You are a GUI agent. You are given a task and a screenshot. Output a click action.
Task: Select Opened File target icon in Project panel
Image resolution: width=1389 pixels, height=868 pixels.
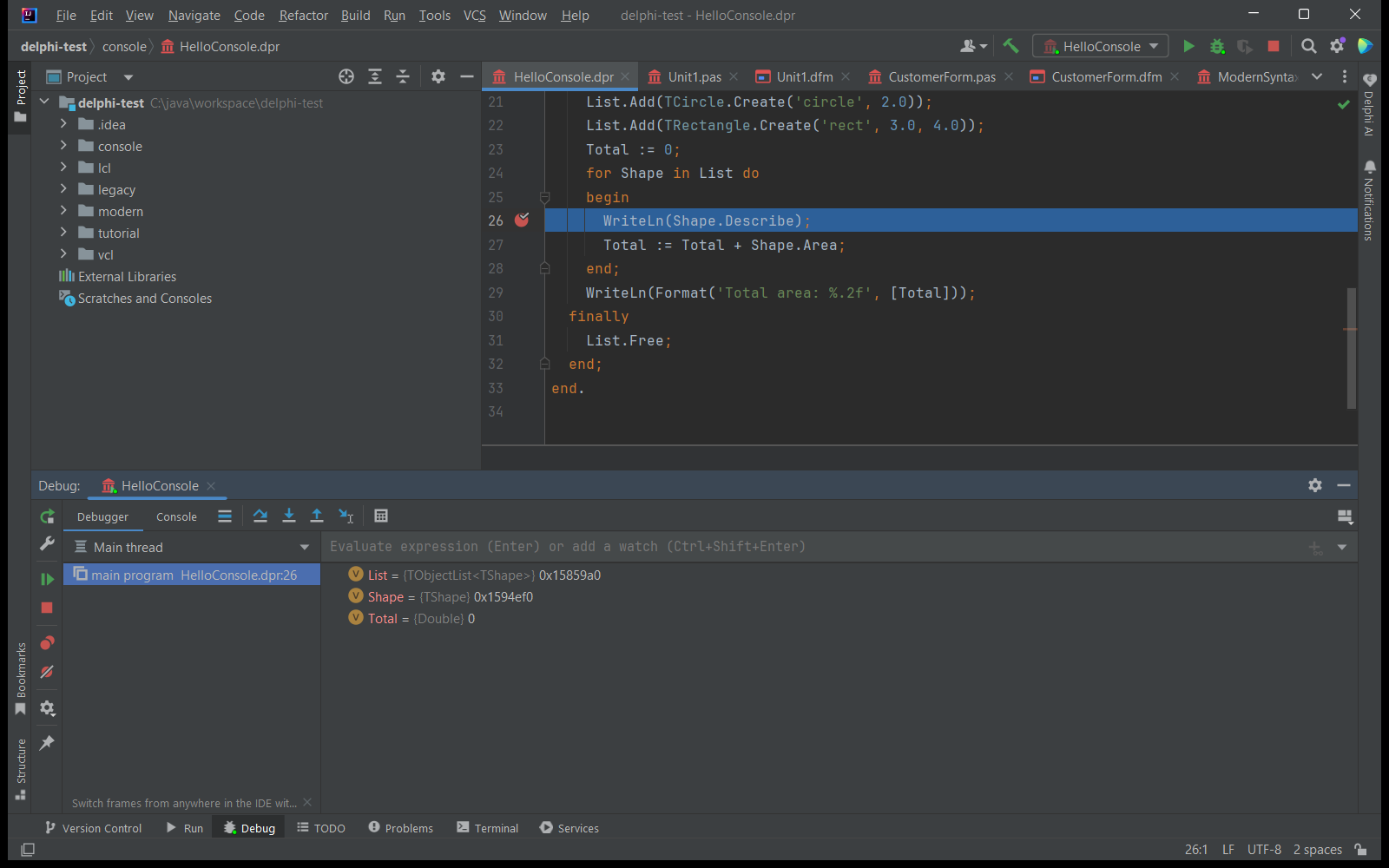pyautogui.click(x=346, y=76)
